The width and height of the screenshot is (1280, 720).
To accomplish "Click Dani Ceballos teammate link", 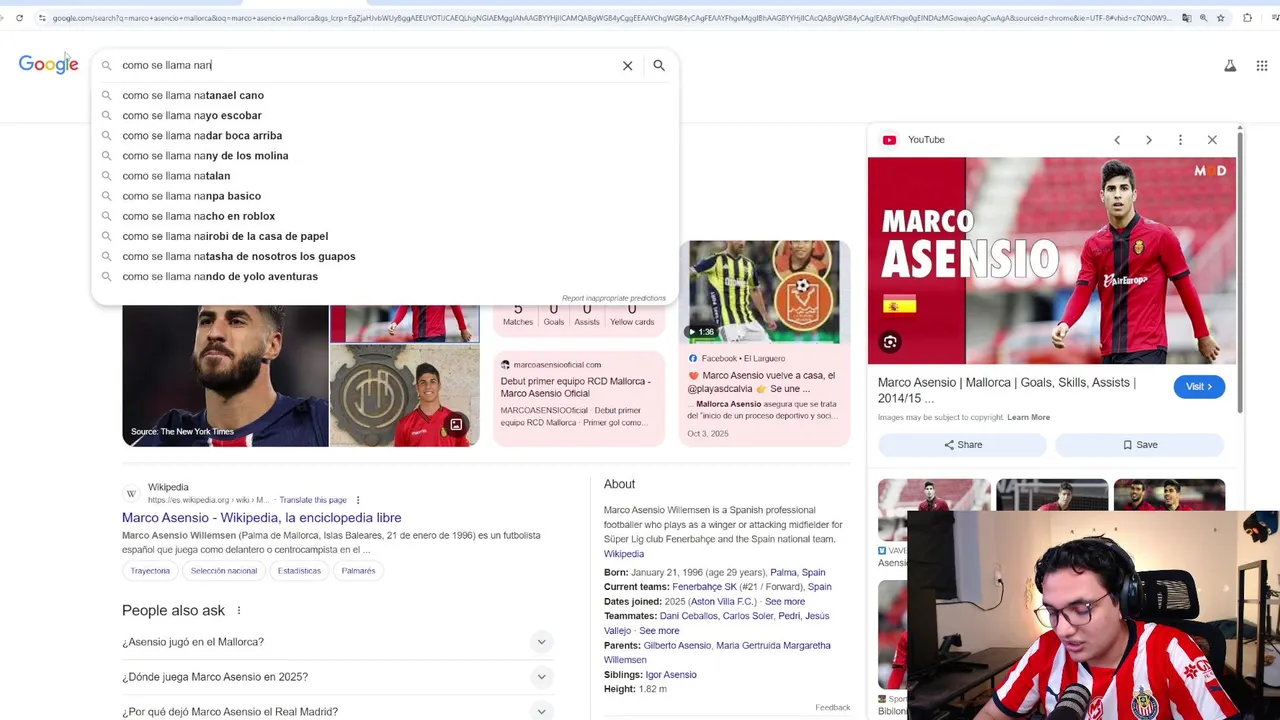I will click(688, 616).
